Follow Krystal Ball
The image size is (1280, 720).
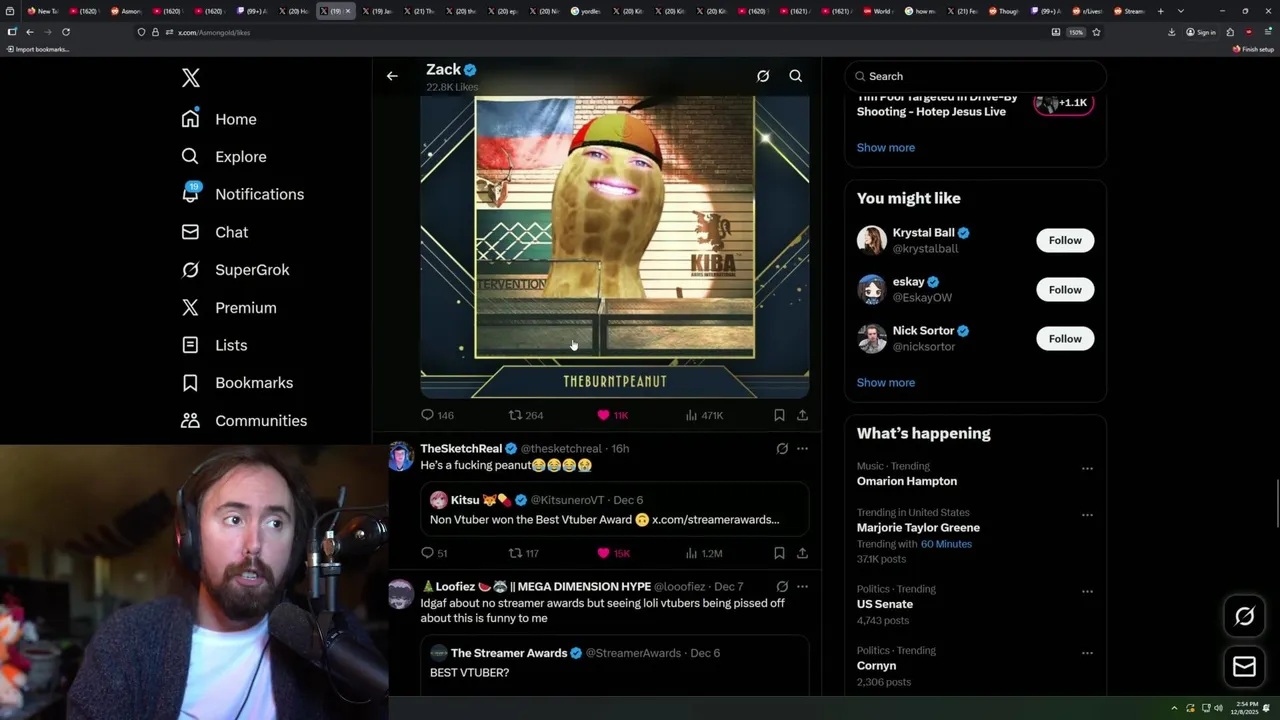coord(1065,240)
